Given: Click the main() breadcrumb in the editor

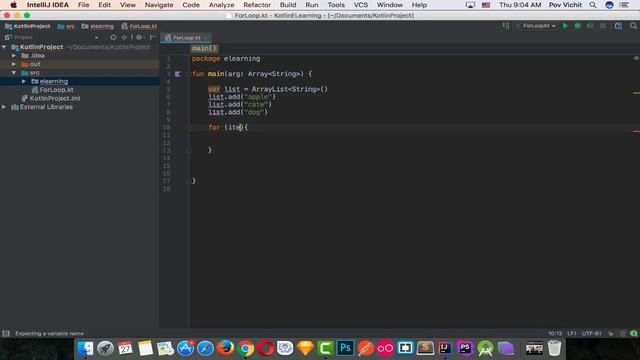Looking at the screenshot, I should pos(204,49).
